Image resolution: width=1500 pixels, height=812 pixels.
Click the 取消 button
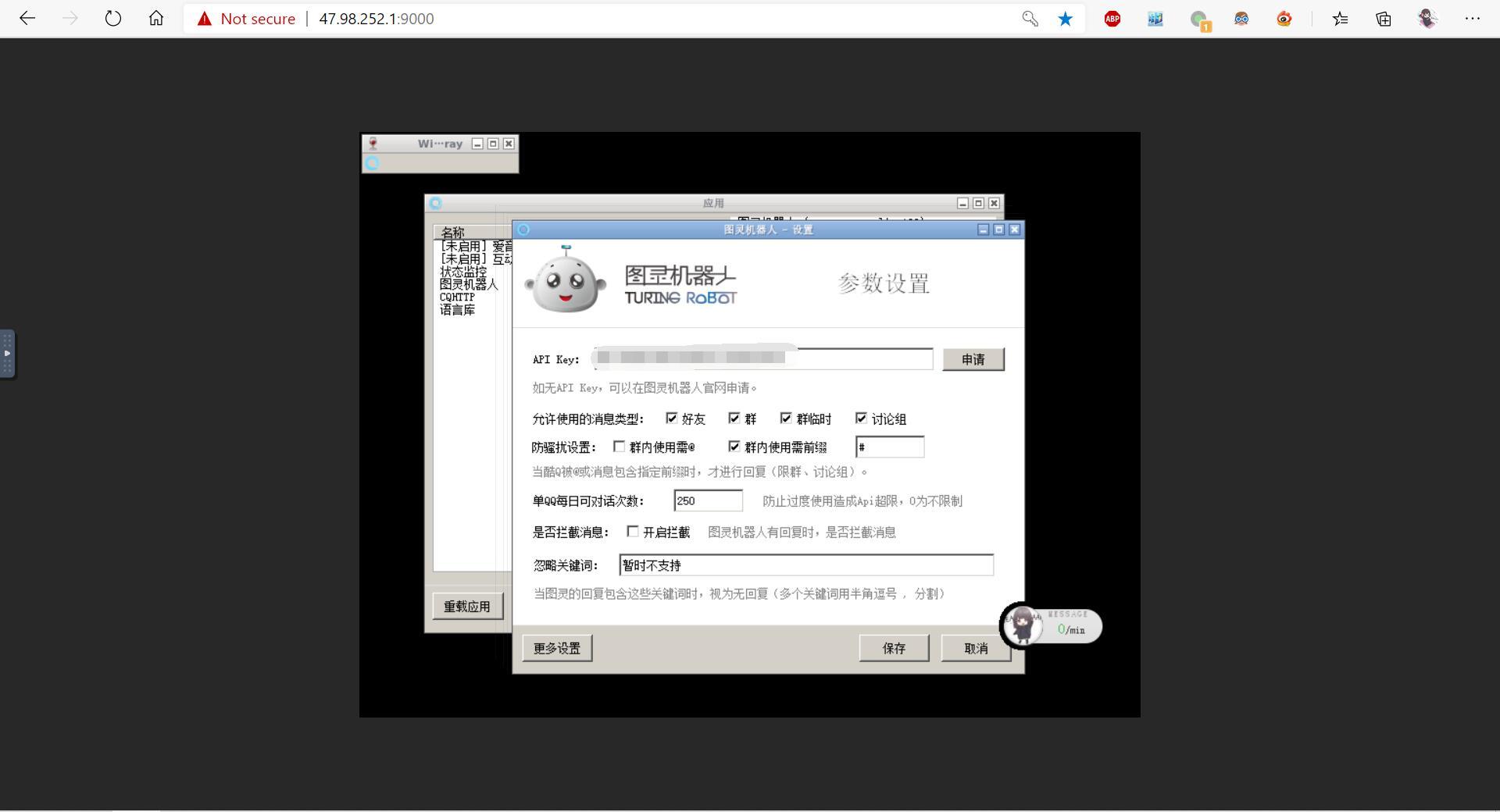pos(977,648)
